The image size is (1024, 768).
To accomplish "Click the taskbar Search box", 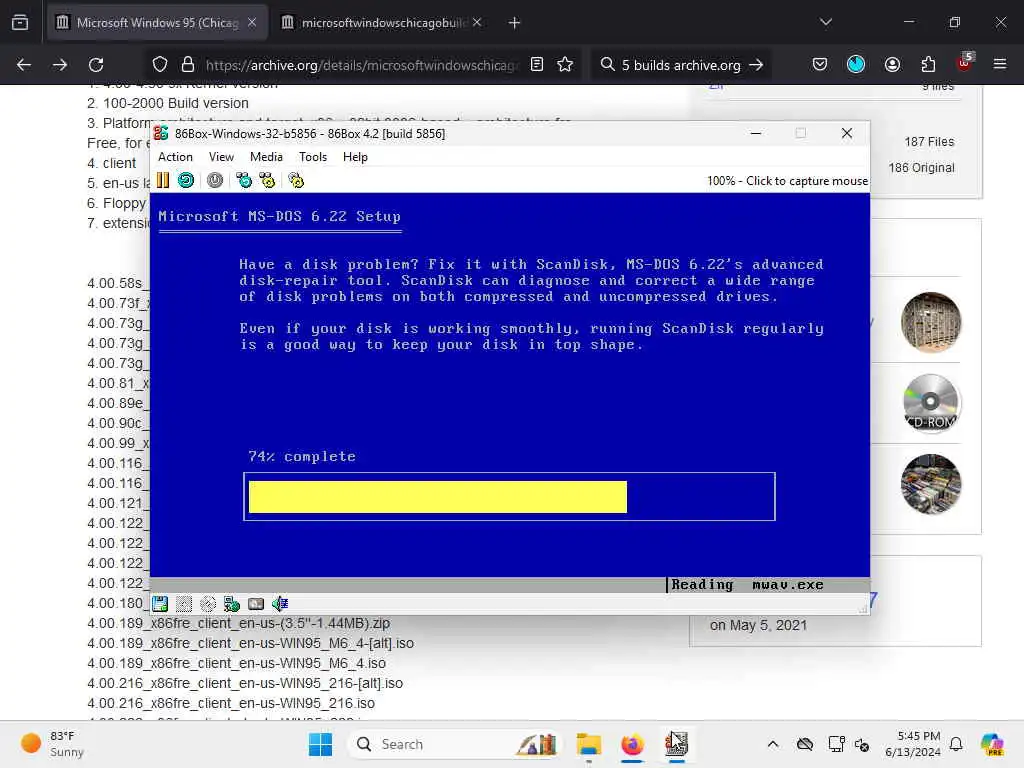I will [455, 744].
